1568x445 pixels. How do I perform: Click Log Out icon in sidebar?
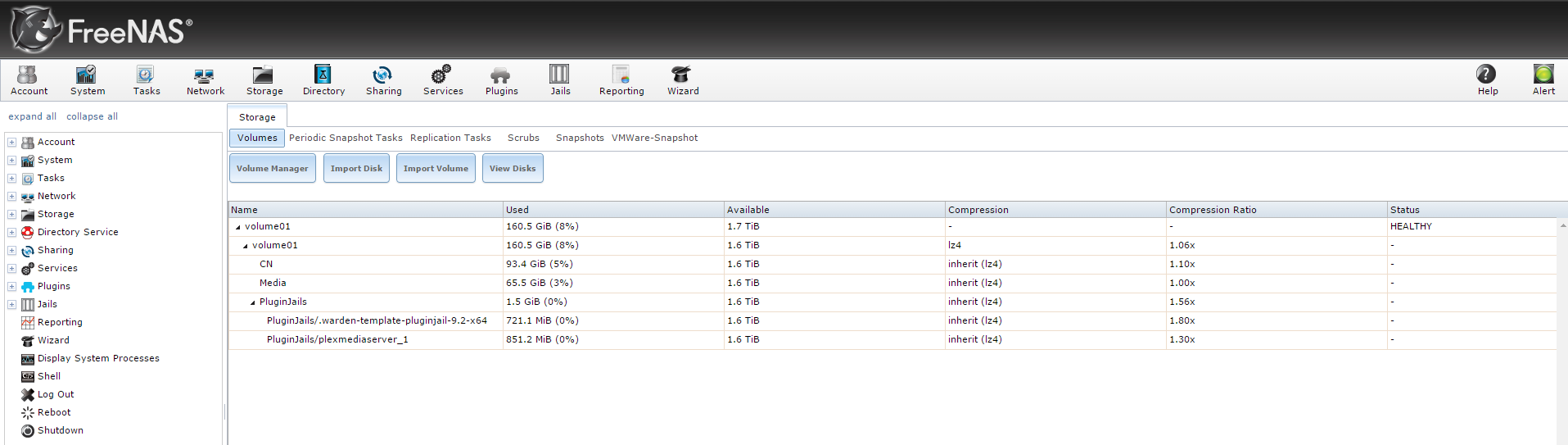coord(28,394)
